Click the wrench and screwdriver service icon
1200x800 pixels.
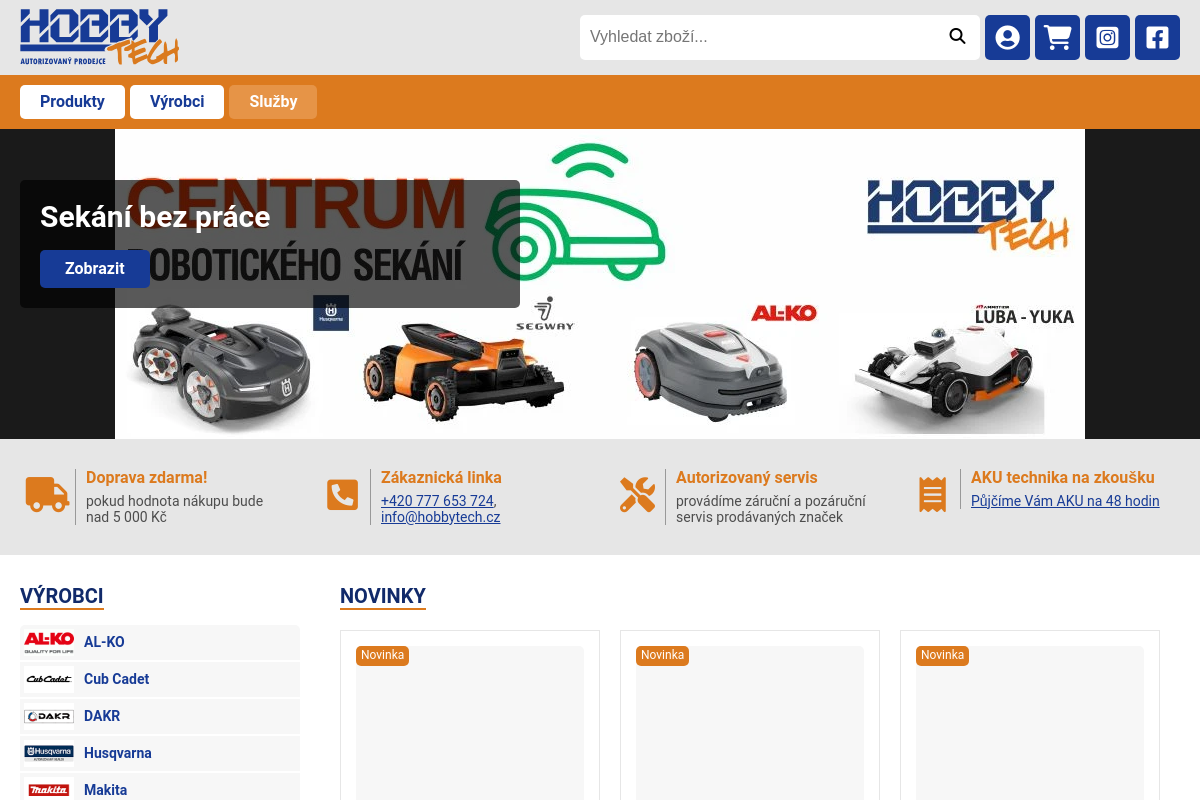coord(637,495)
